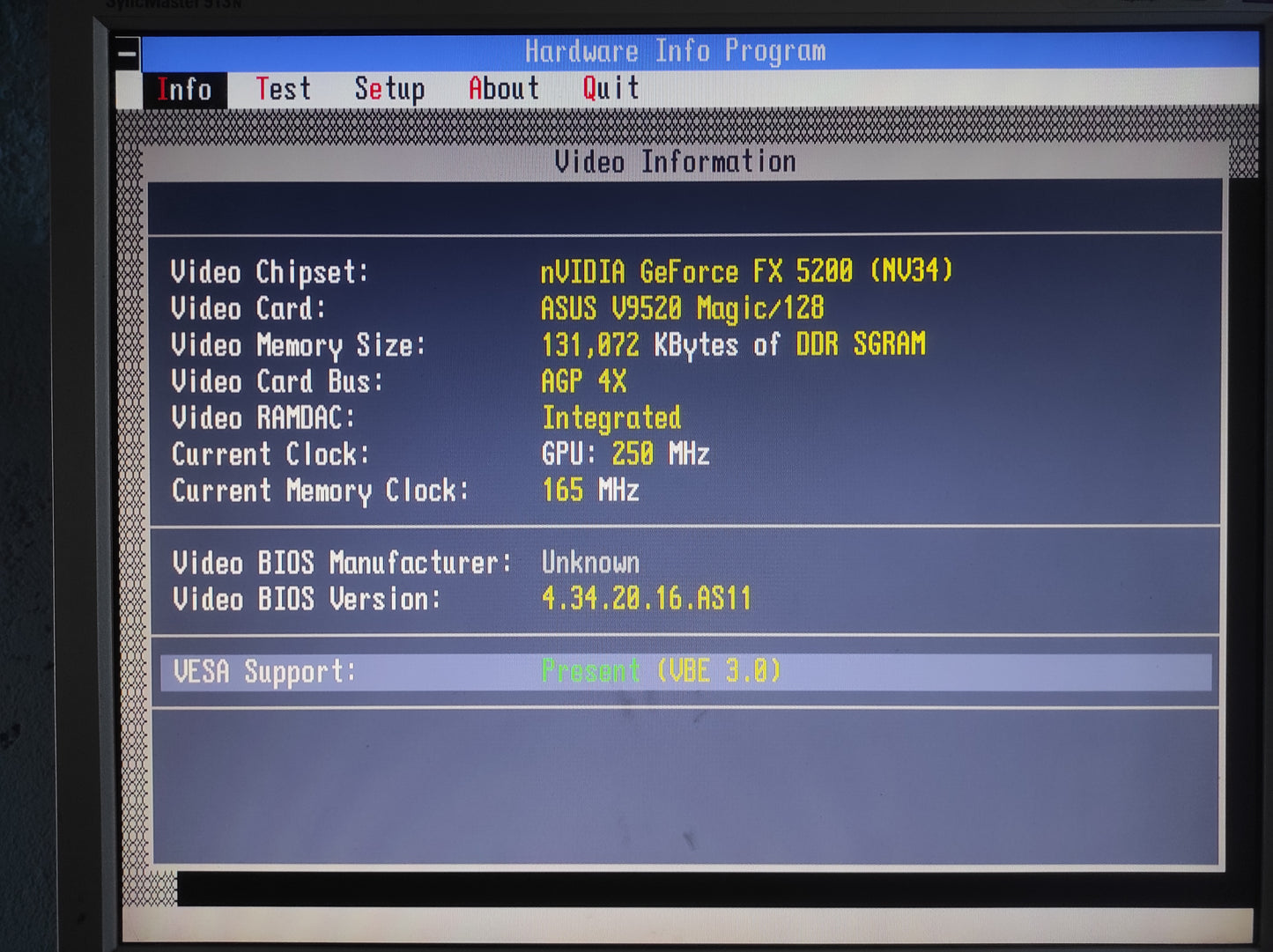The height and width of the screenshot is (952, 1273).
Task: Click the 'Video BIOS Manufacturer:' label
Action: pos(342,563)
